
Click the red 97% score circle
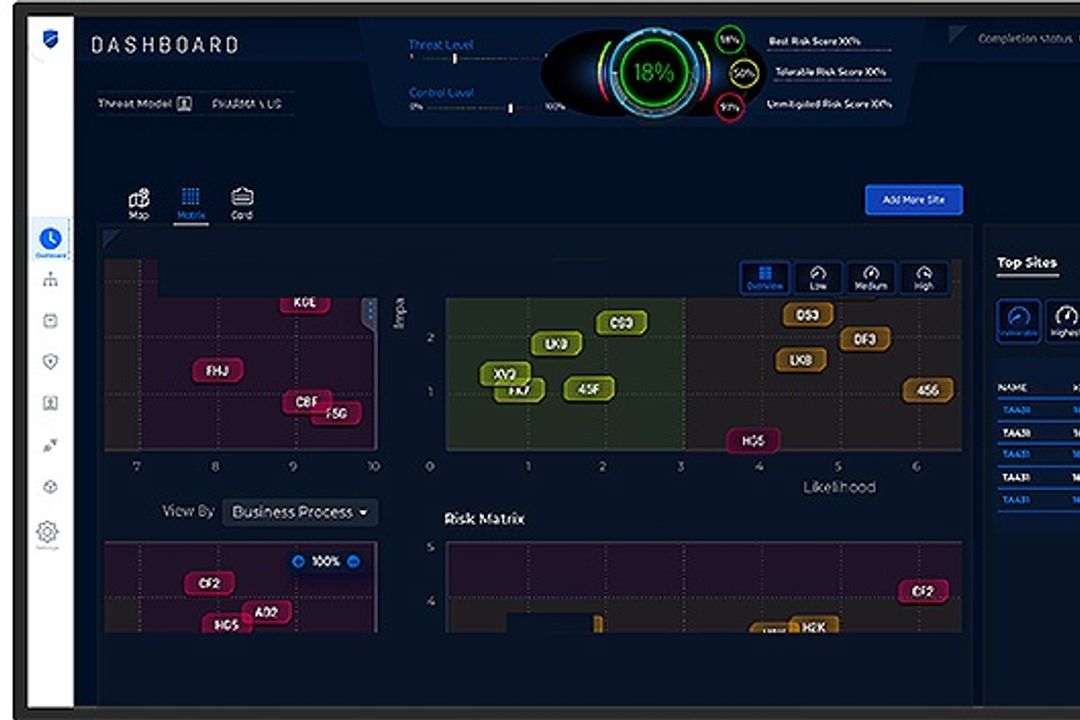pyautogui.click(x=729, y=107)
